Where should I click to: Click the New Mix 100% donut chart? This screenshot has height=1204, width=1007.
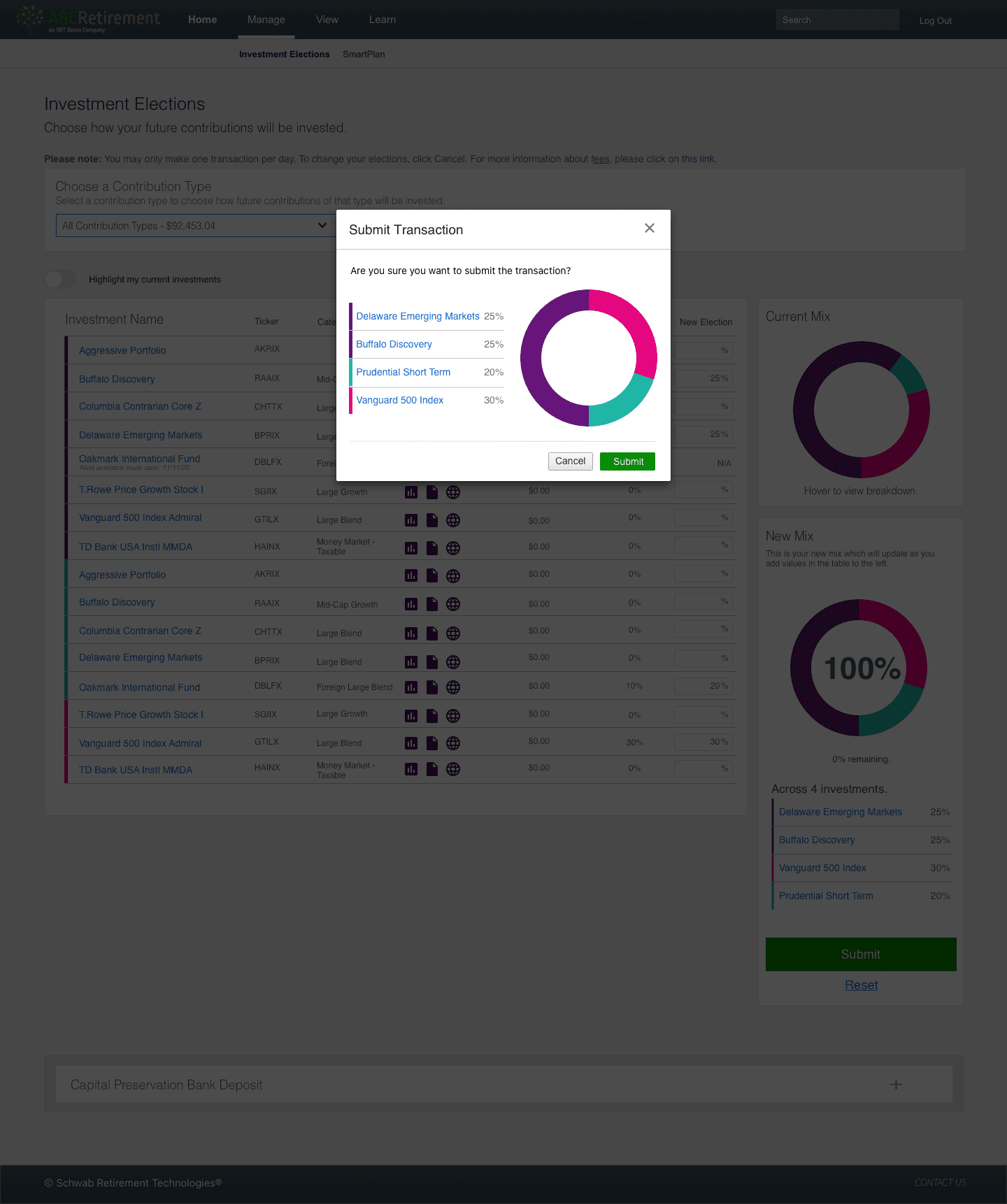[859, 668]
